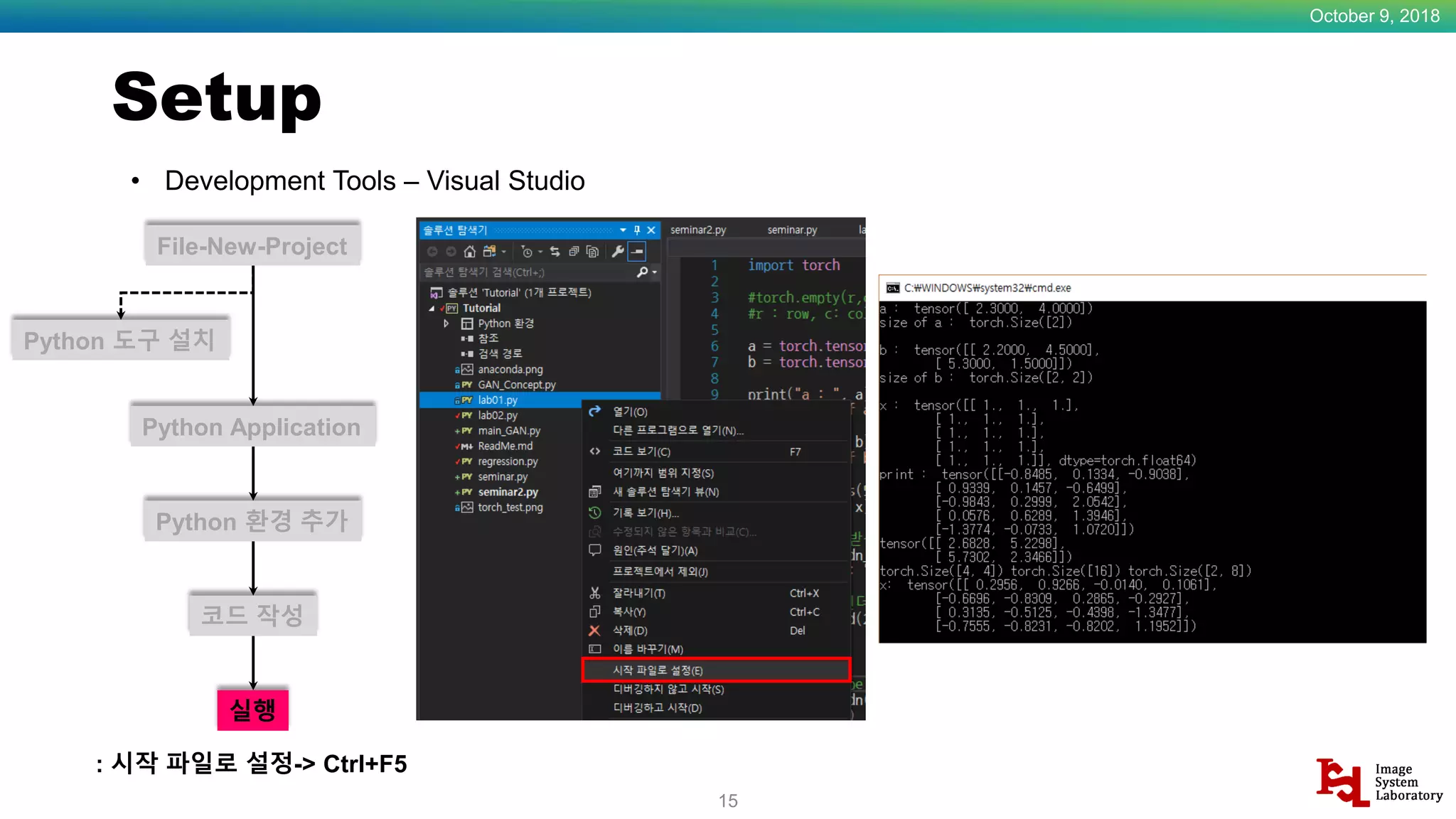
Task: Focus the Solution Explorer search box
Action: (x=528, y=272)
